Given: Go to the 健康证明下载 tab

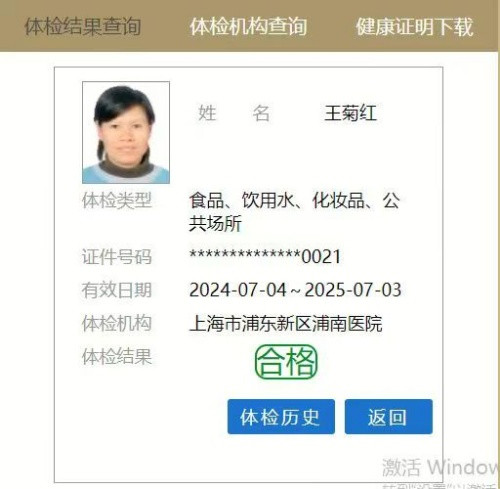Looking at the screenshot, I should [x=414, y=27].
